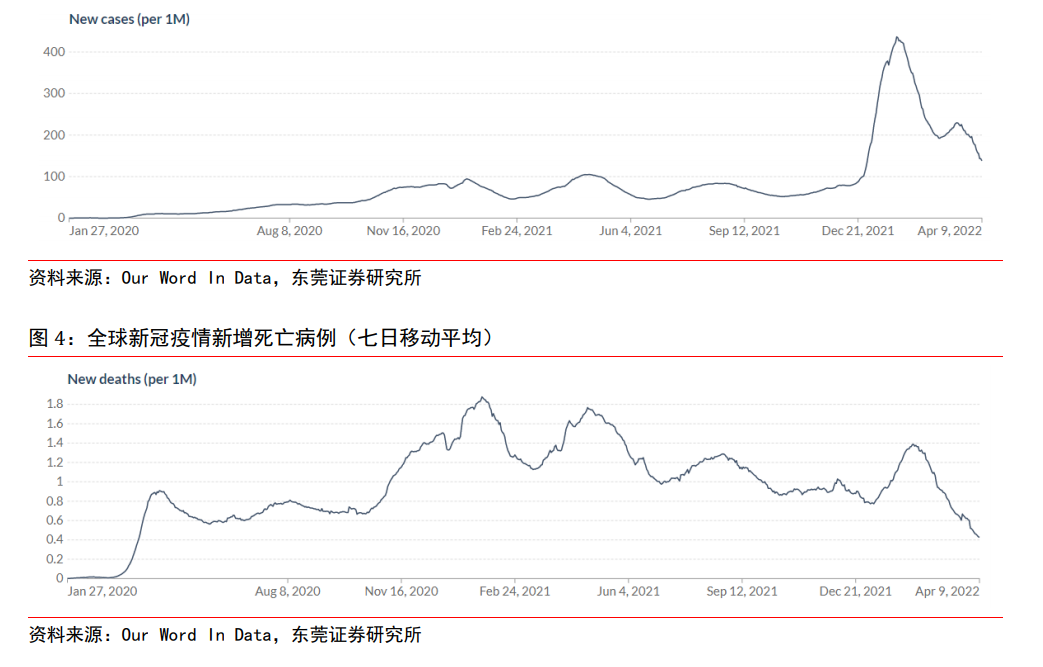Click 'Sep 12, 2021' on the deaths chart axis
This screenshot has width=1043, height=667.
click(x=742, y=591)
